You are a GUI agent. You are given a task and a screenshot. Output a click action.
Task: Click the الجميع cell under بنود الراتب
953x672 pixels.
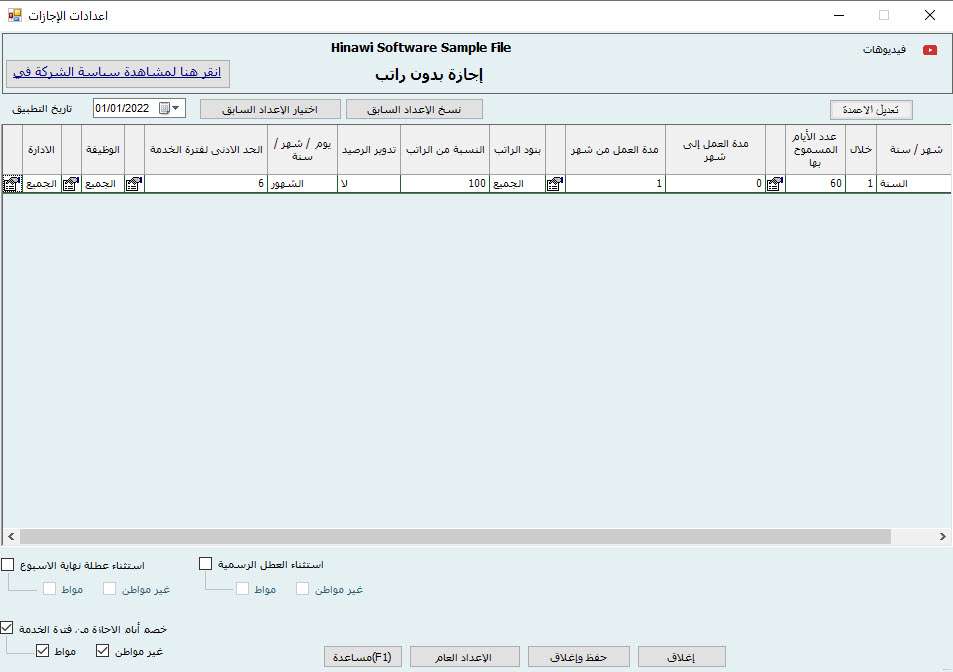tap(517, 183)
